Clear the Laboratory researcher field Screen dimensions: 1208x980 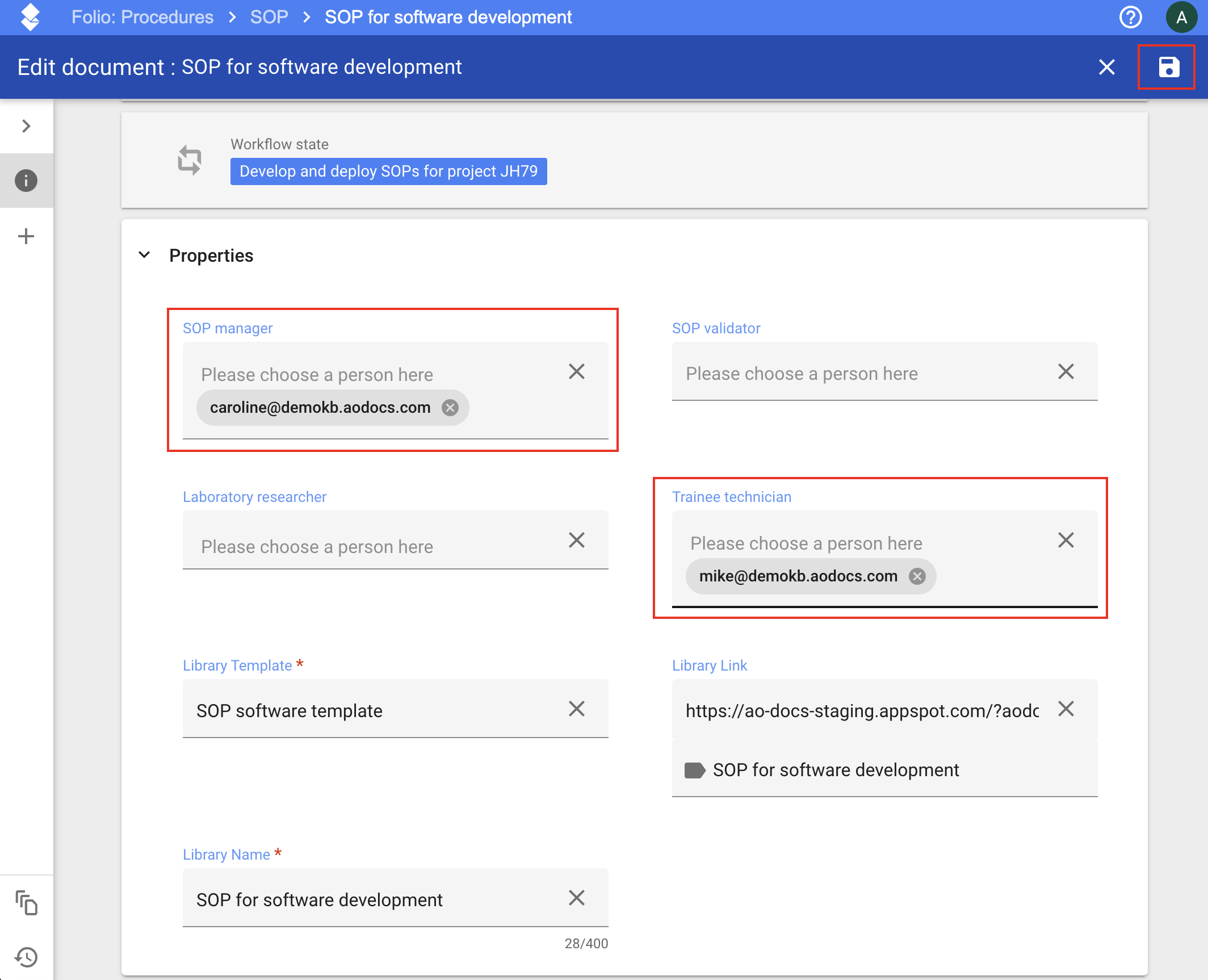click(x=577, y=540)
